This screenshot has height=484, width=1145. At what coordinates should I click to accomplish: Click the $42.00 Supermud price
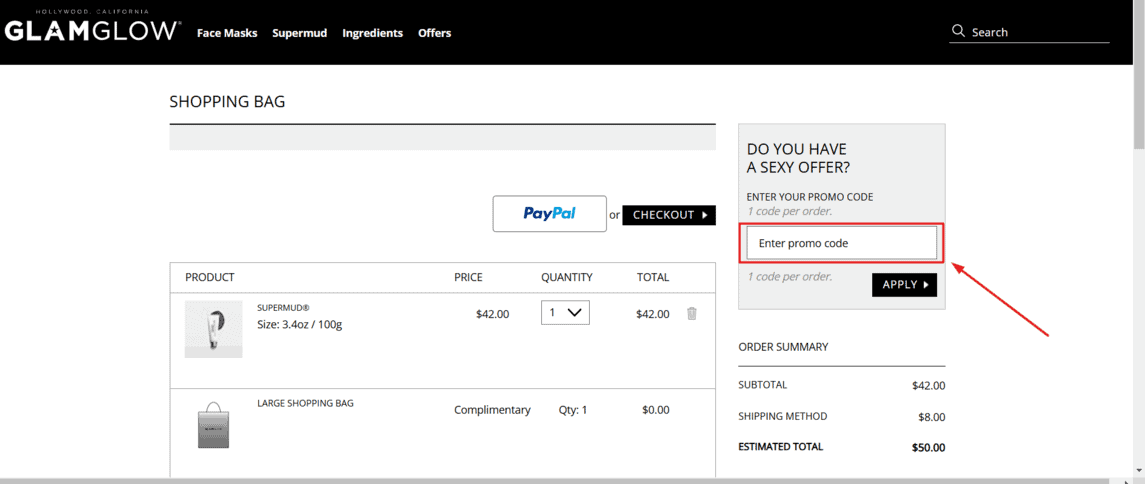click(x=492, y=314)
